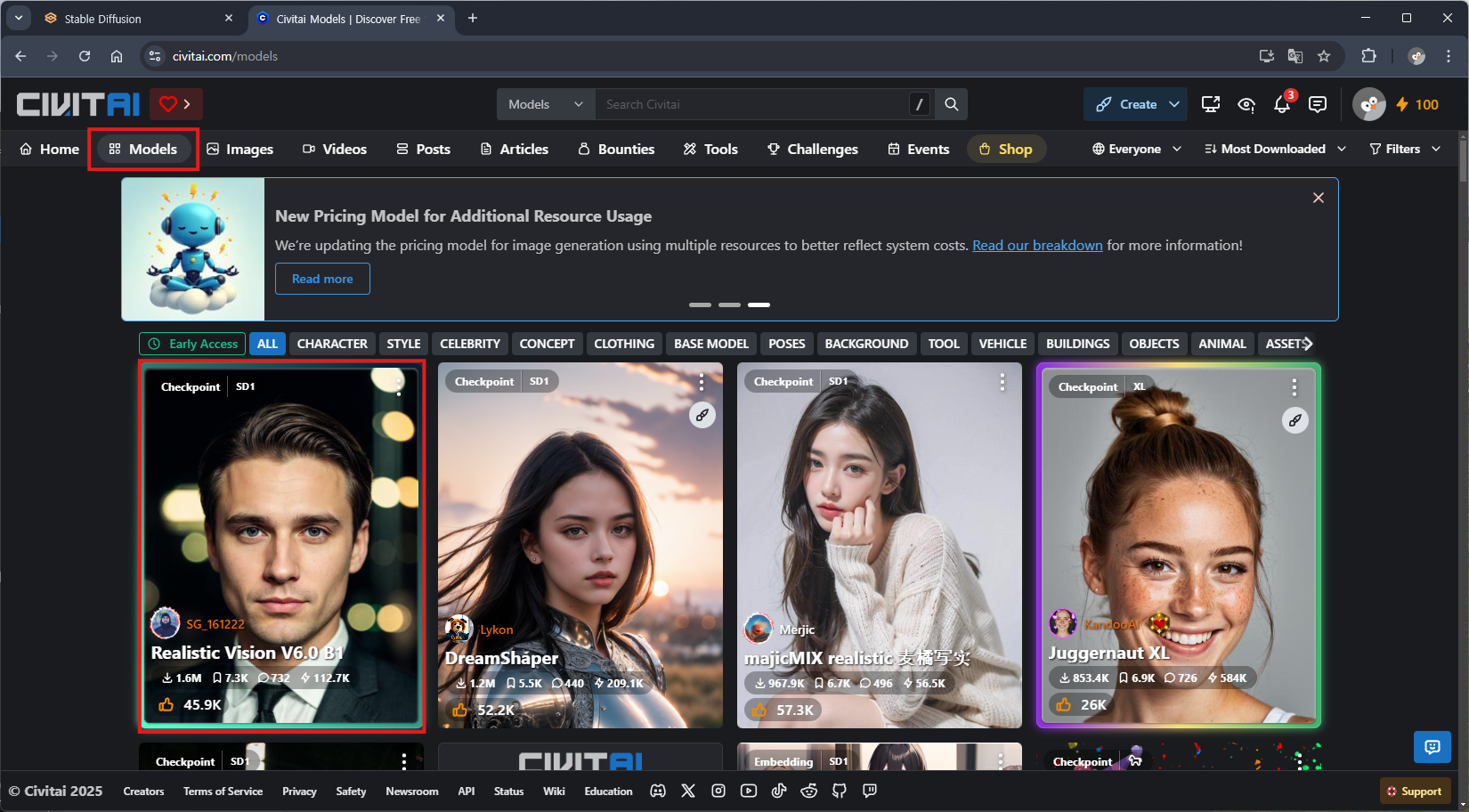Screen dimensions: 1469x812
Task: Click thumbs up 45.9K on Realistic Vision
Action: pyautogui.click(x=189, y=704)
